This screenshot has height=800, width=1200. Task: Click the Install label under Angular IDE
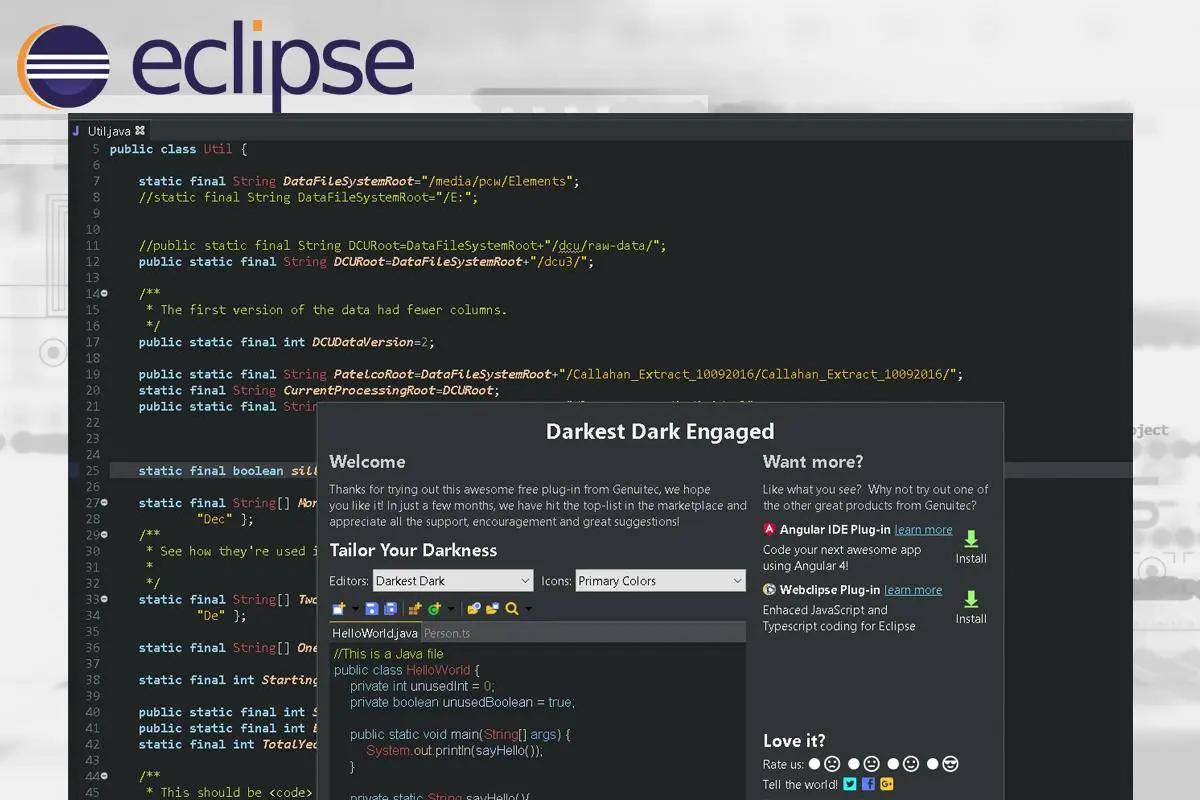point(971,559)
